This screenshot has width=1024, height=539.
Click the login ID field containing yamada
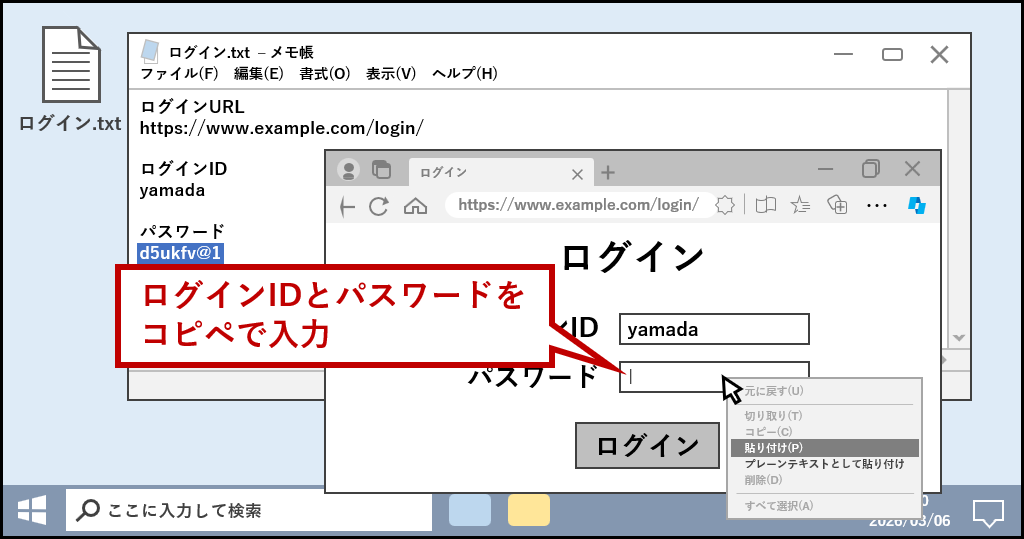714,329
